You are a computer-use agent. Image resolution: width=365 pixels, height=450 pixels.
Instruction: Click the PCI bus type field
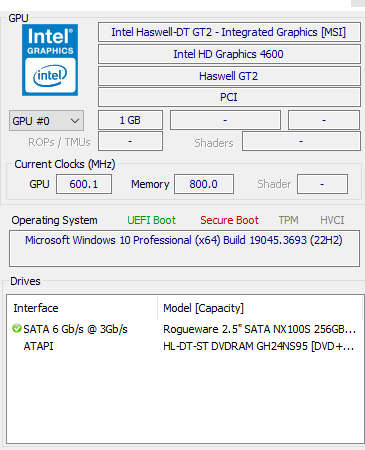[229, 97]
